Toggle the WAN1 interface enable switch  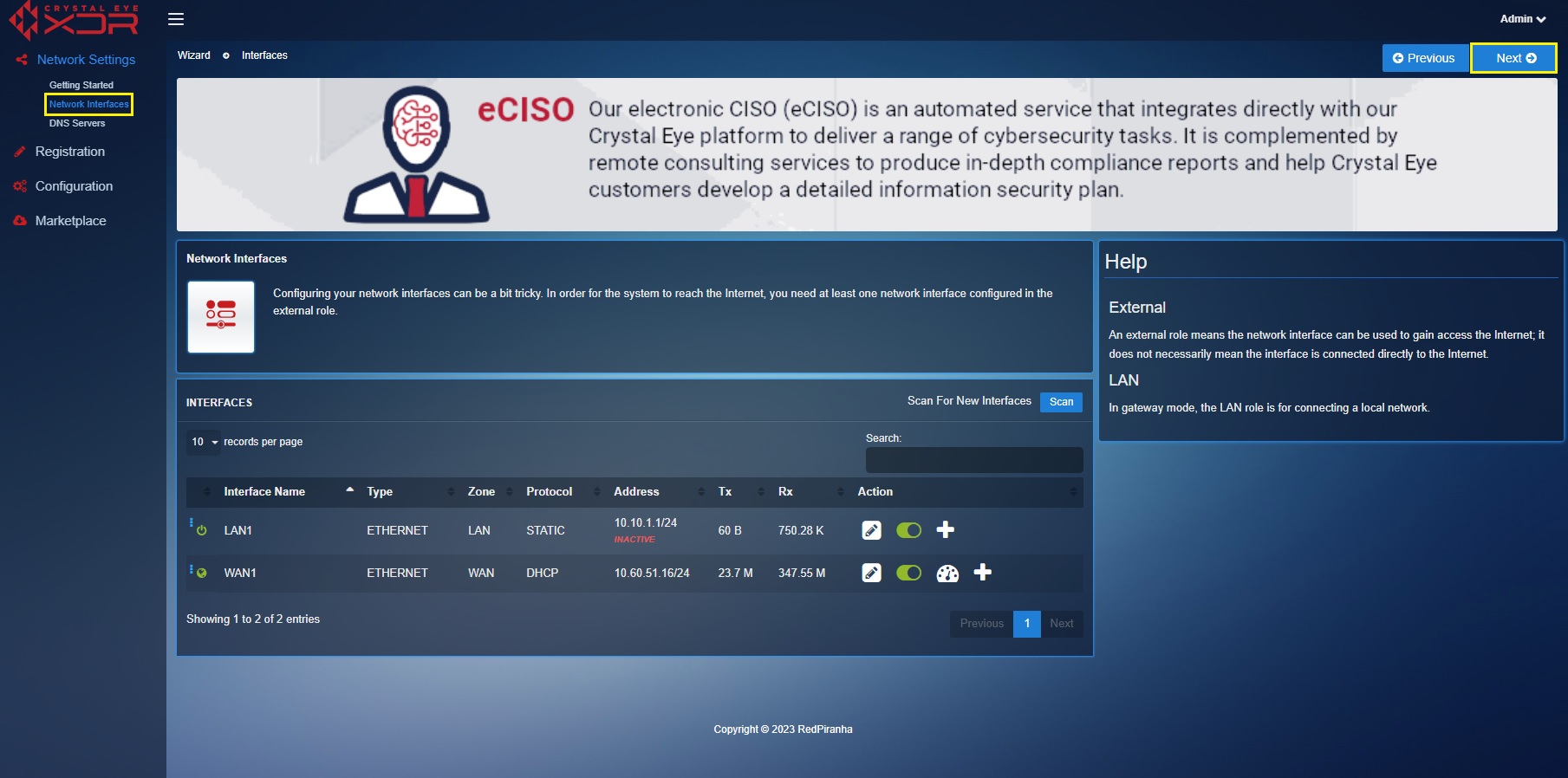tap(909, 573)
